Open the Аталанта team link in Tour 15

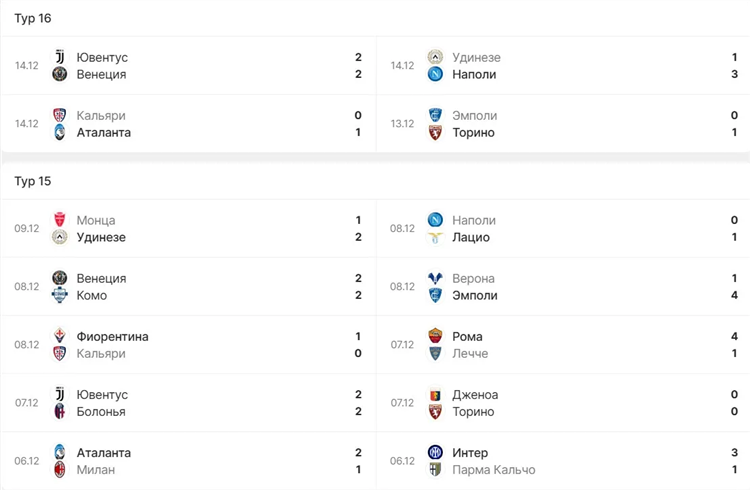(x=104, y=453)
